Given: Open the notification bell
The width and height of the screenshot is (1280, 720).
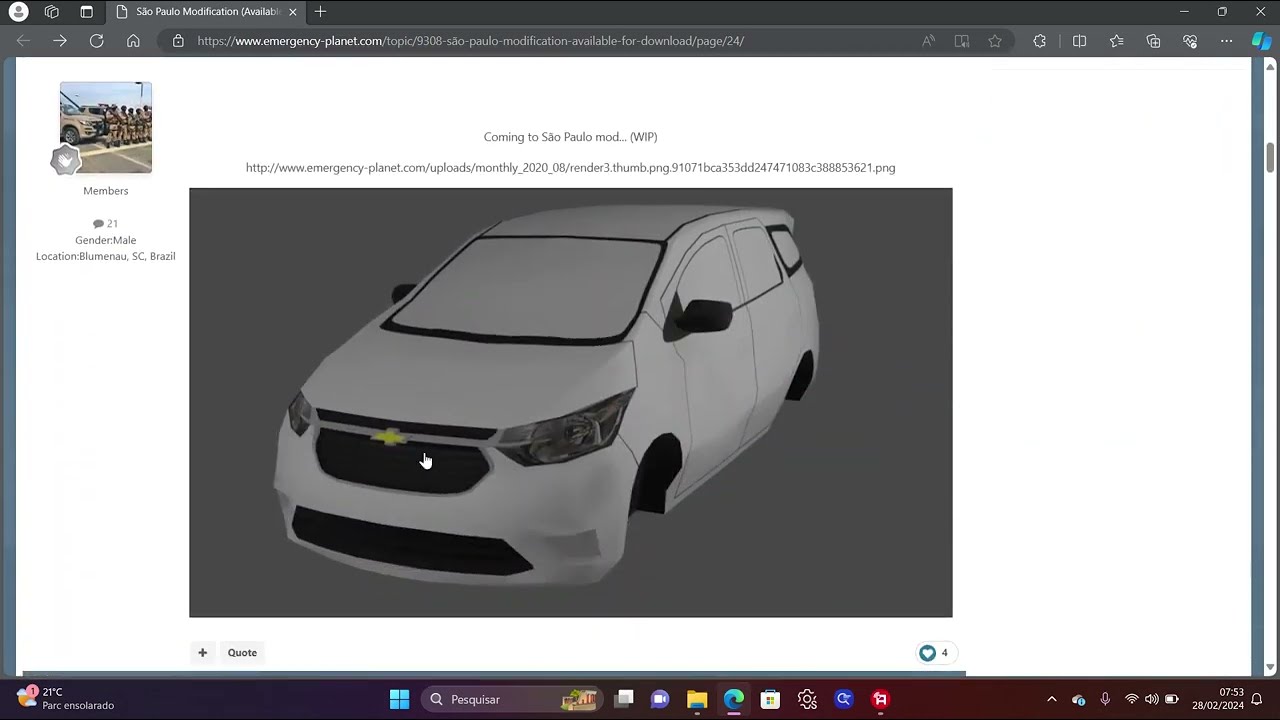Looking at the screenshot, I should tap(1257, 699).
